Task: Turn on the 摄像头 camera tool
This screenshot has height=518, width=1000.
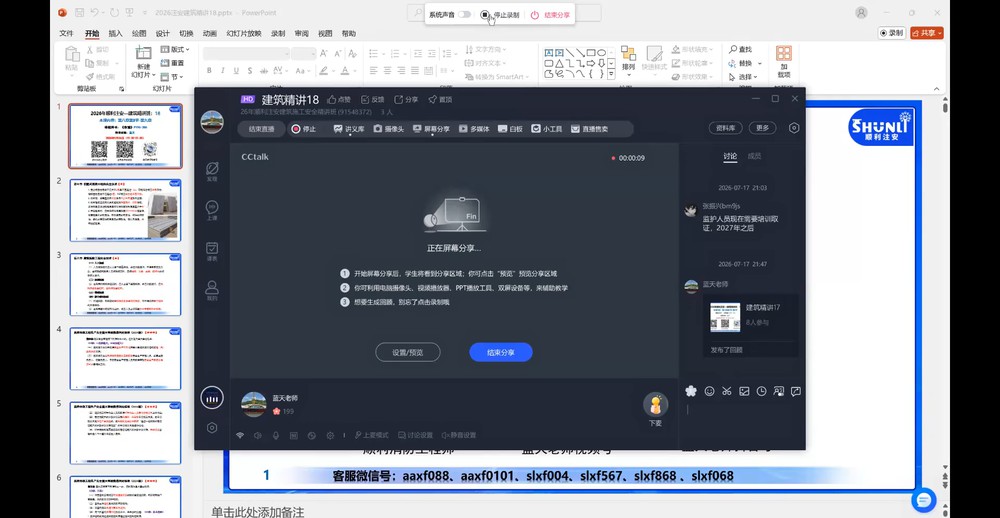Action: [388, 129]
